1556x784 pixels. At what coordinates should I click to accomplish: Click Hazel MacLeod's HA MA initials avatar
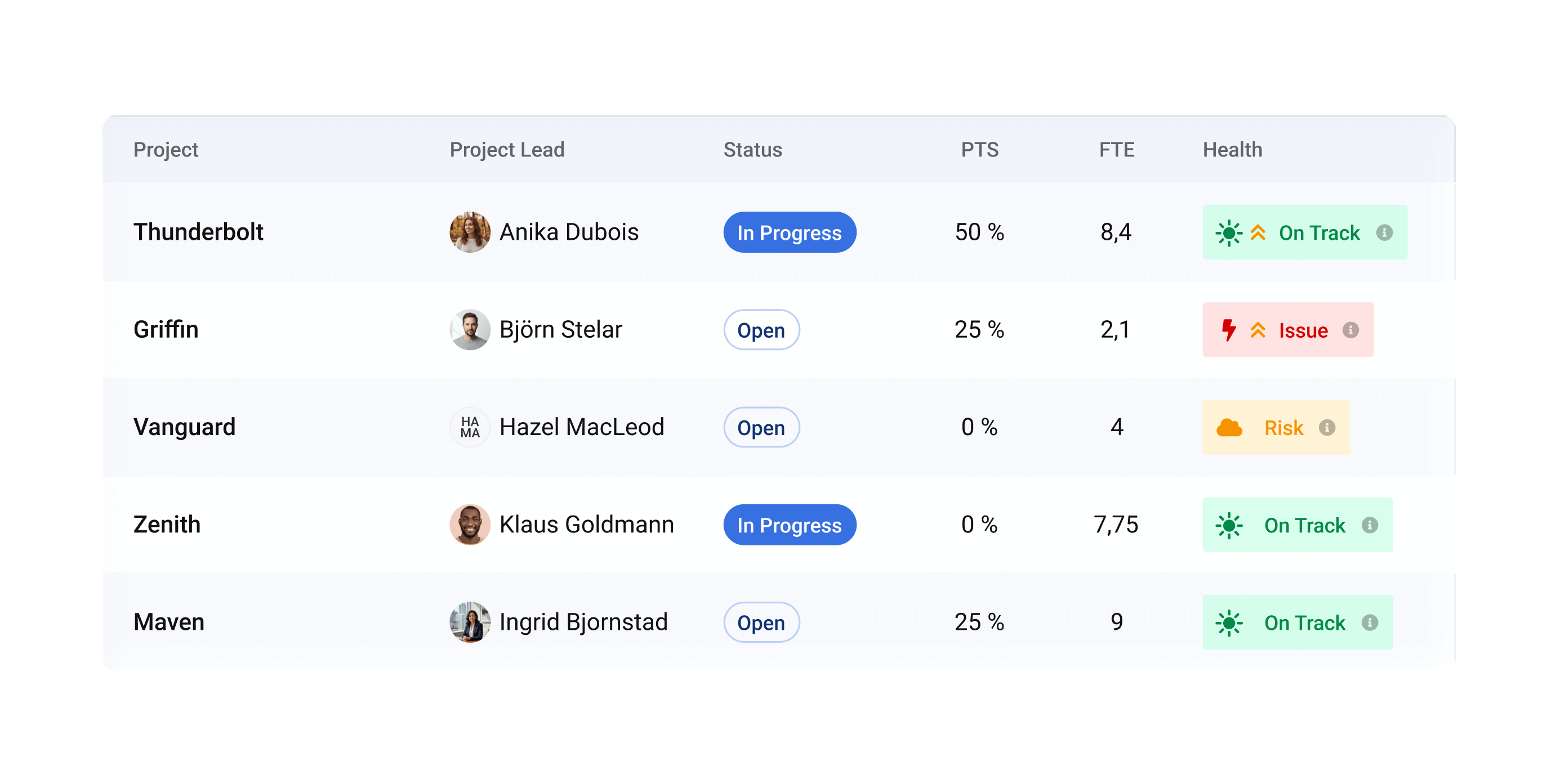point(470,427)
